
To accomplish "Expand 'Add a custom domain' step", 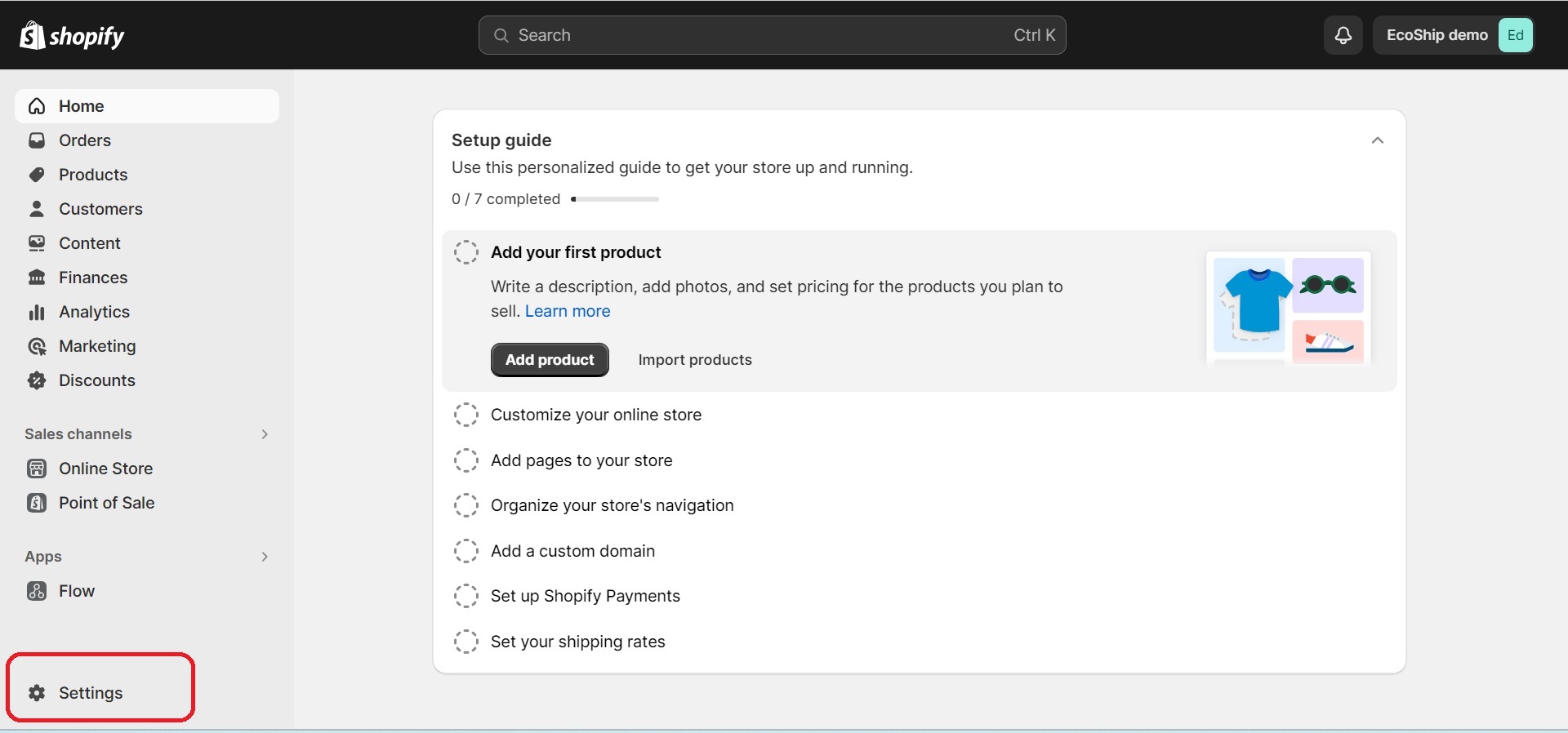I will [x=572, y=551].
